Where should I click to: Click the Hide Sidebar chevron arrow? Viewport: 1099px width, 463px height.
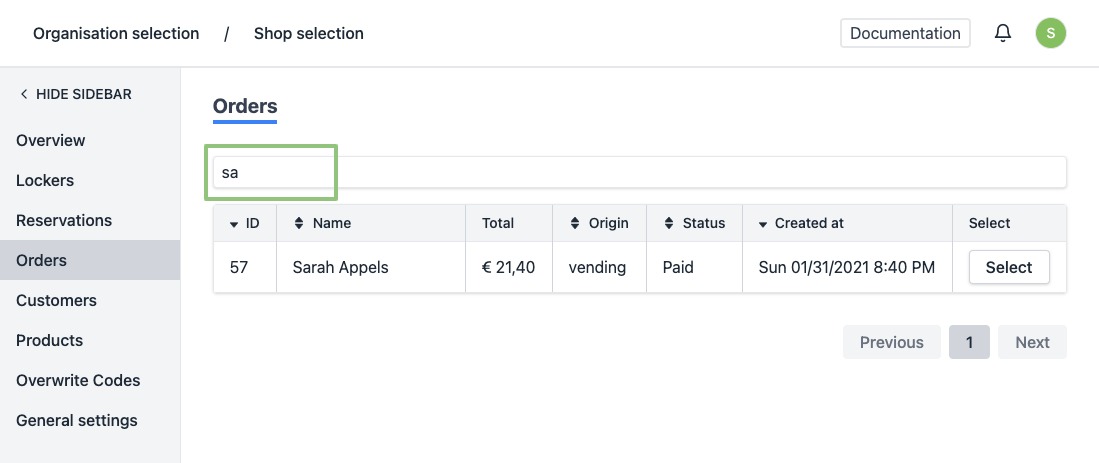(x=24, y=94)
